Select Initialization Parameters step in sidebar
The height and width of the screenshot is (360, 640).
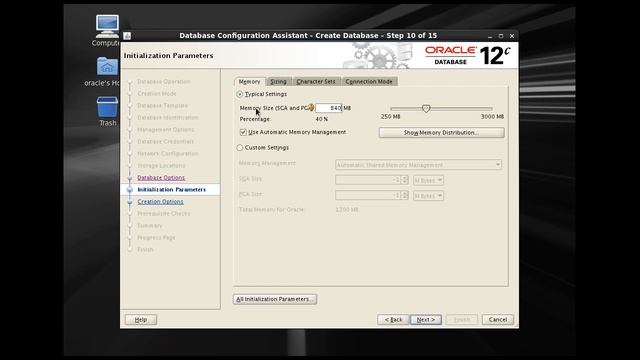coord(171,190)
